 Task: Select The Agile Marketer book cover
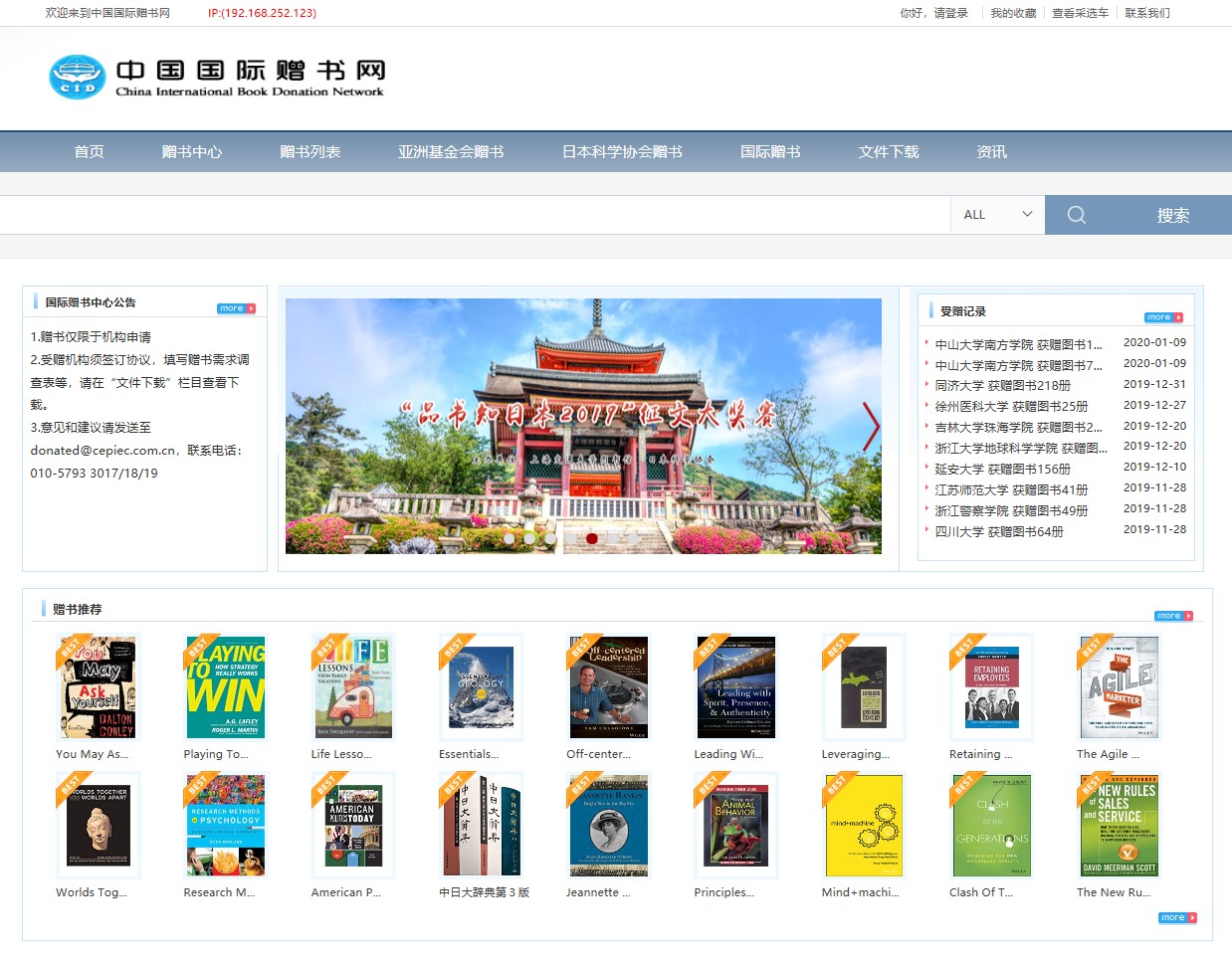click(x=1119, y=687)
